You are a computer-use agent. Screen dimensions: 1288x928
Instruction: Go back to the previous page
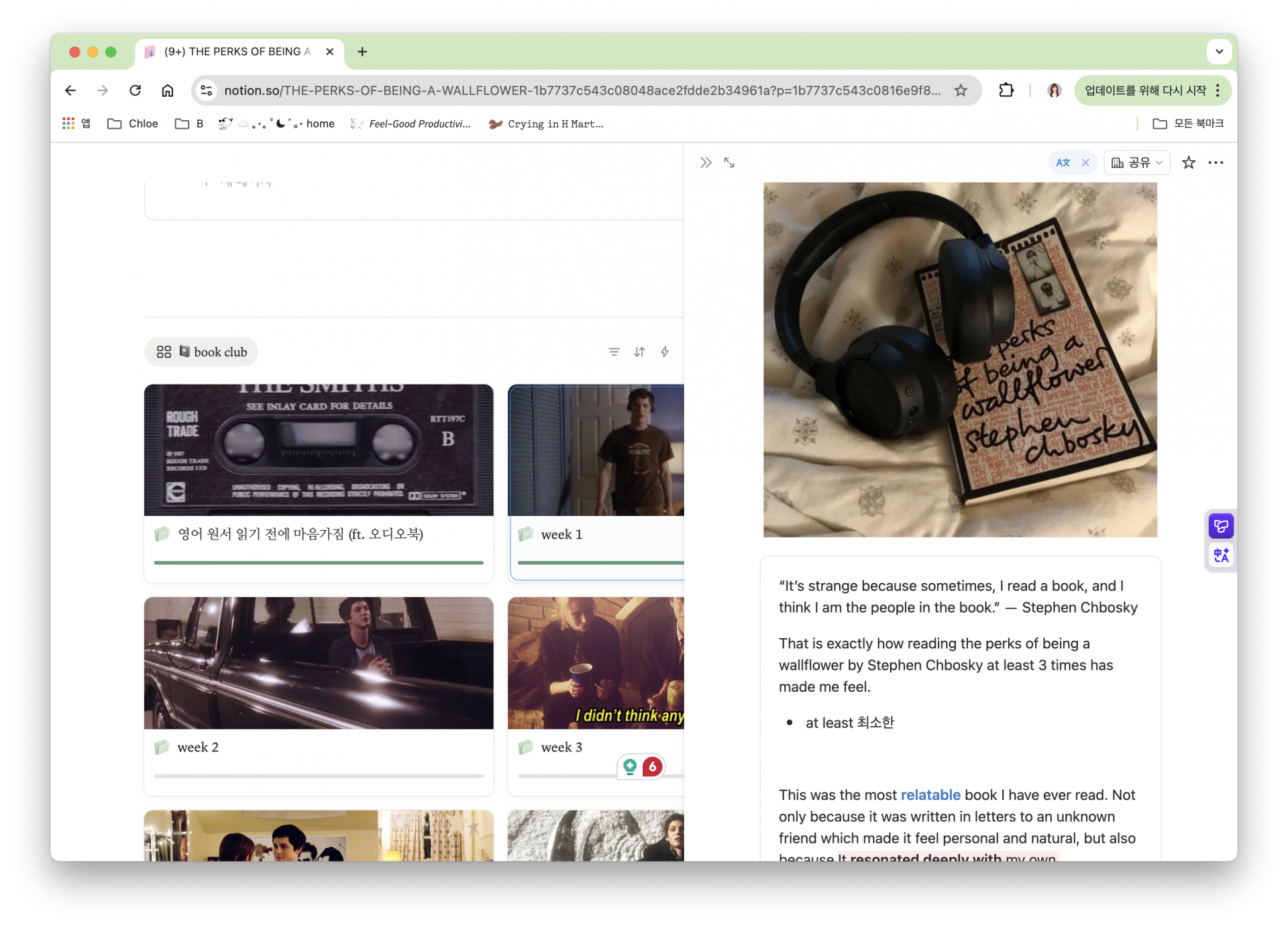tap(70, 91)
